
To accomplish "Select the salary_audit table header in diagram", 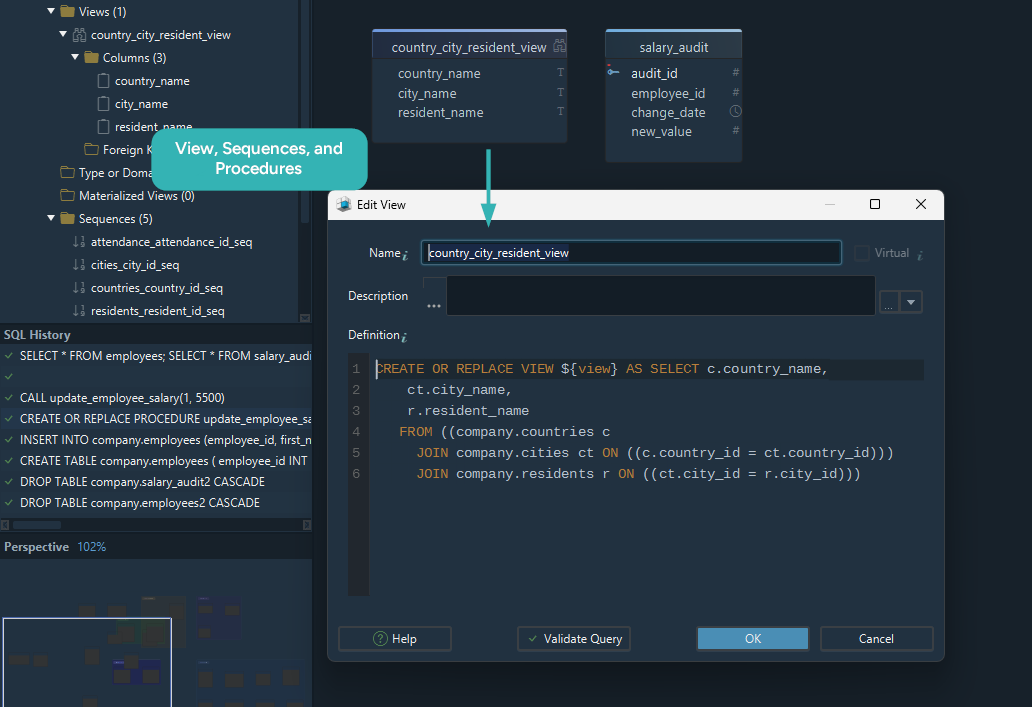I will coord(673,47).
